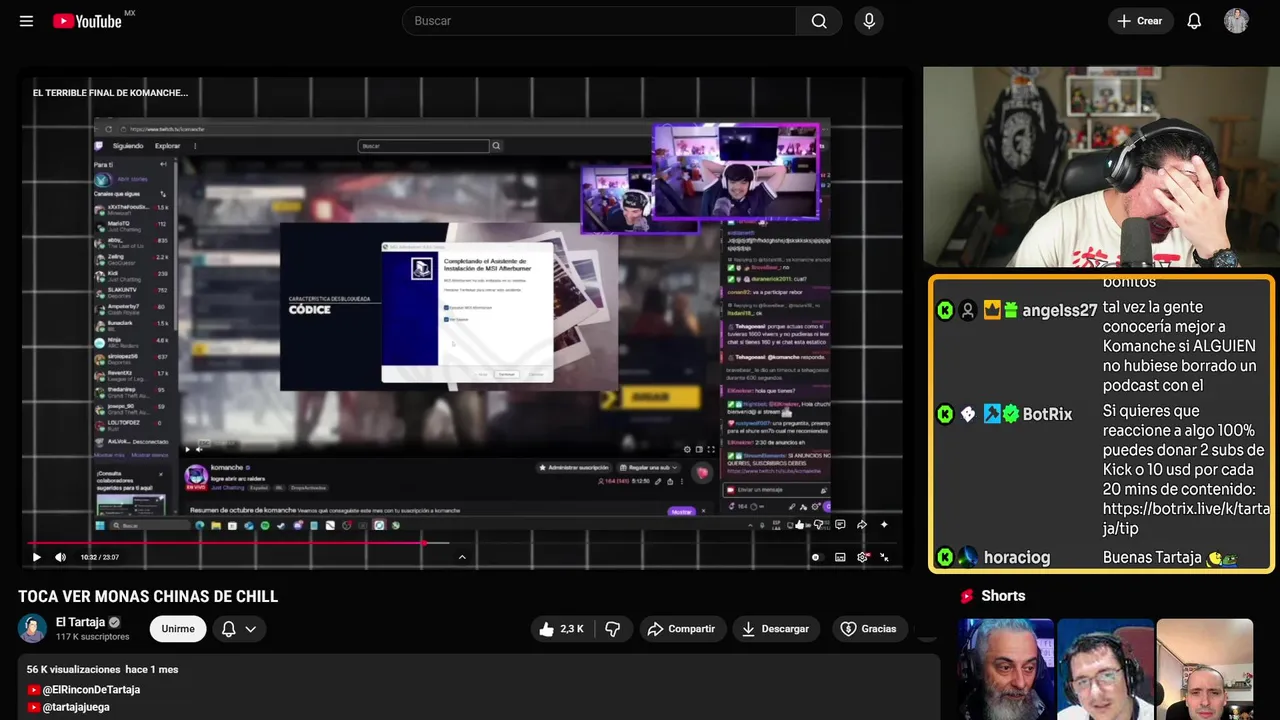Start voice search with microphone
1280x720 pixels.
coord(868,21)
